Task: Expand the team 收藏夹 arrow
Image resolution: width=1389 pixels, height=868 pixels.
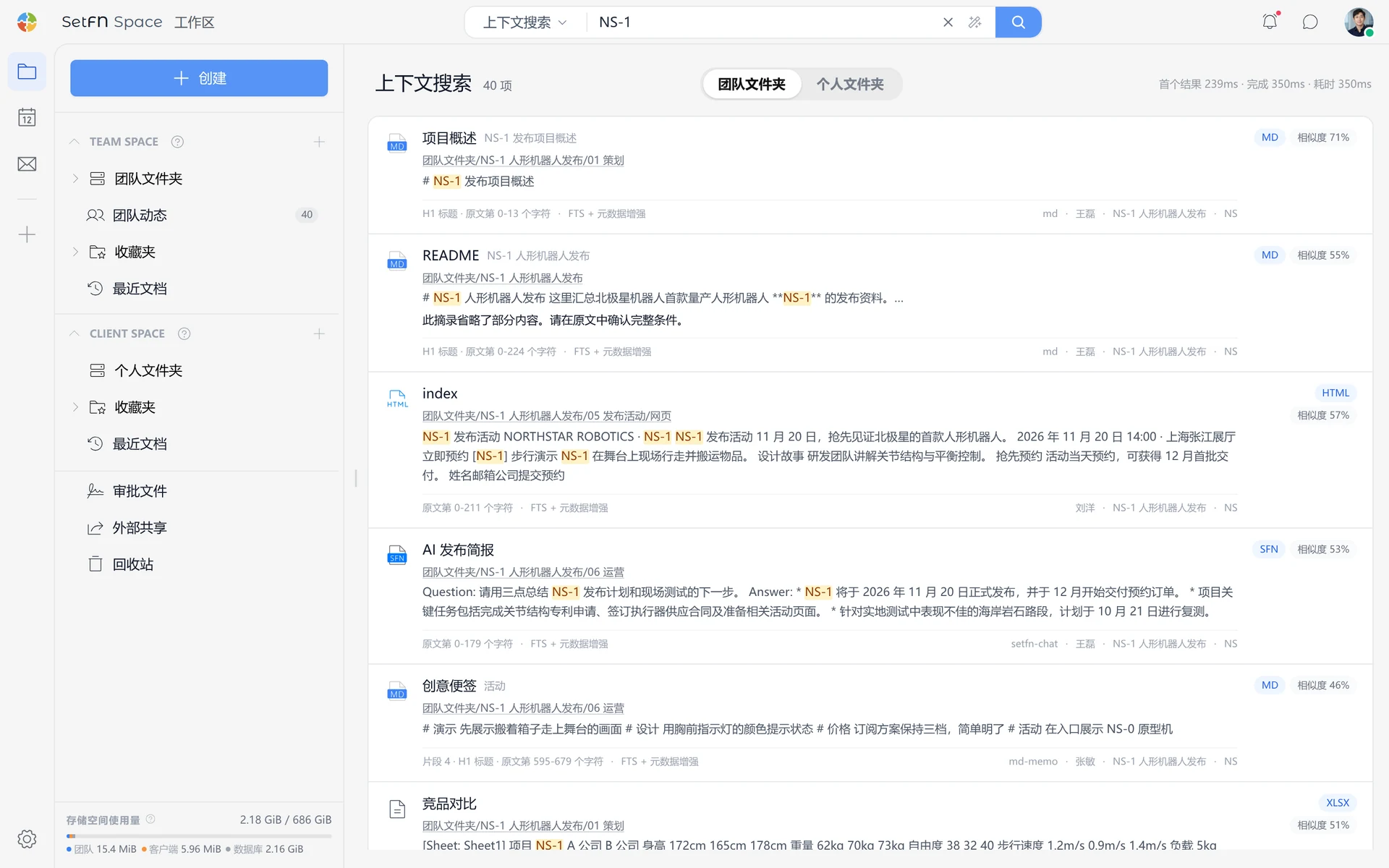Action: pyautogui.click(x=75, y=252)
